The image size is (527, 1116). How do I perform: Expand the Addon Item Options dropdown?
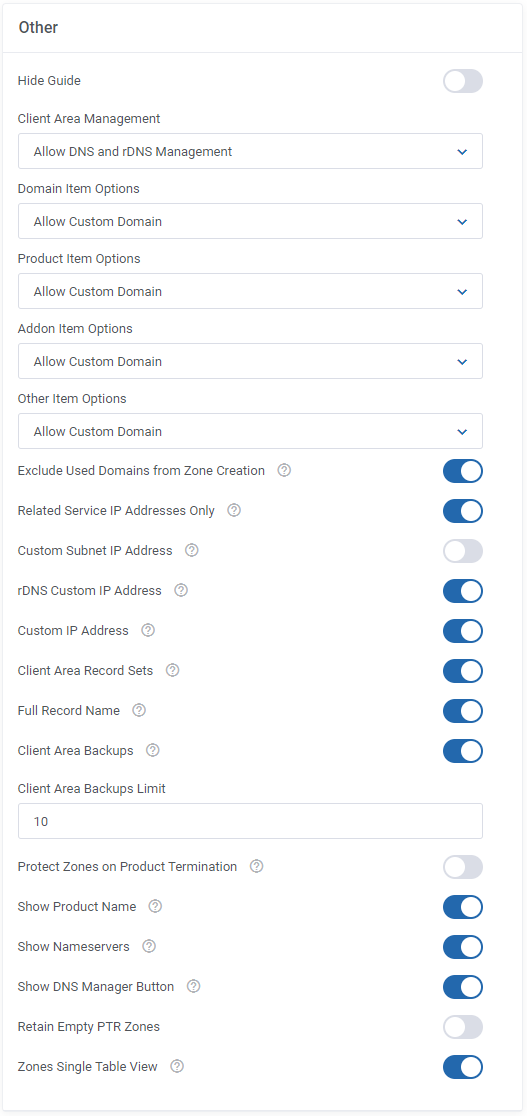click(250, 362)
